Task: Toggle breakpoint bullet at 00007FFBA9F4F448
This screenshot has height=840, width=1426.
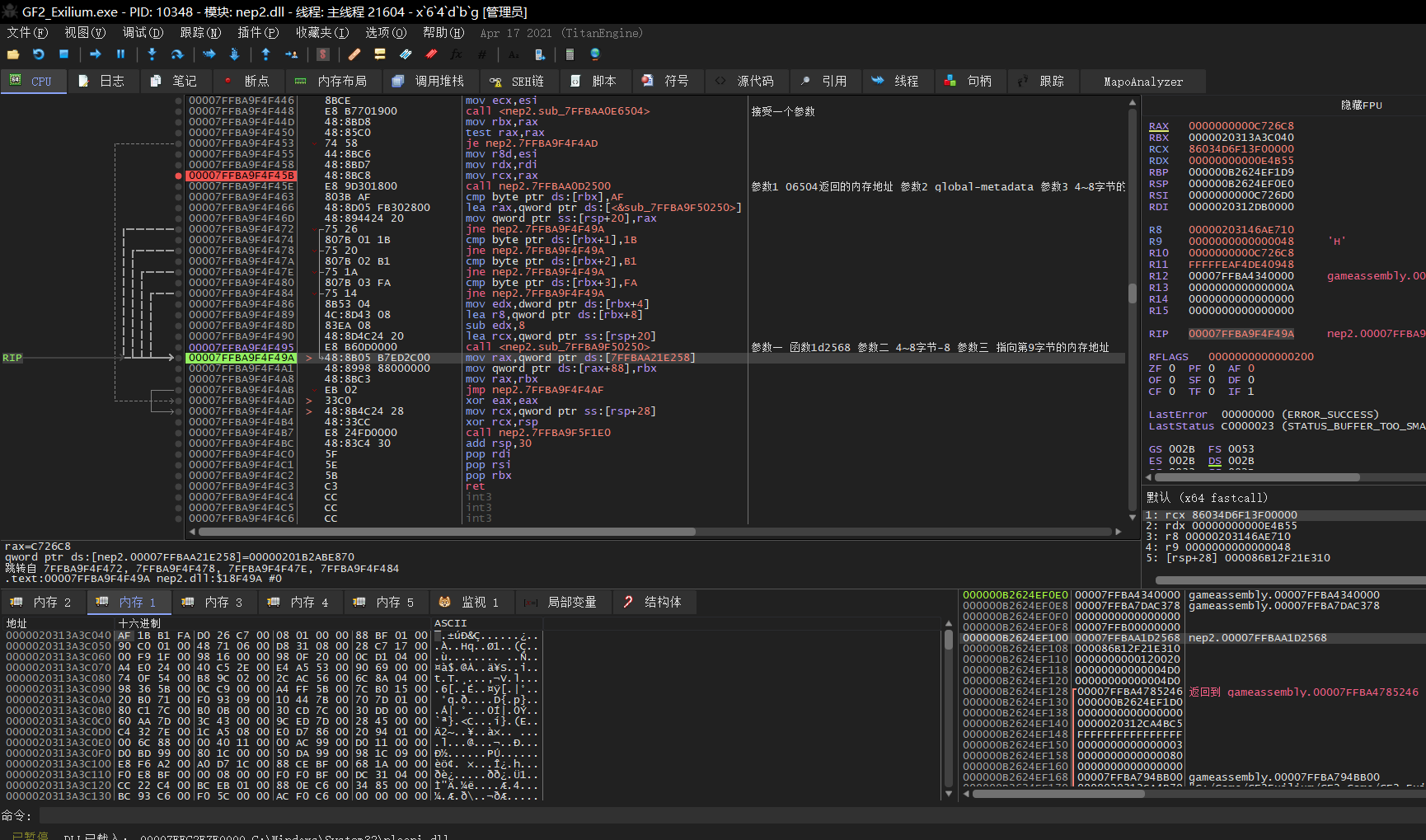Action: [179, 111]
